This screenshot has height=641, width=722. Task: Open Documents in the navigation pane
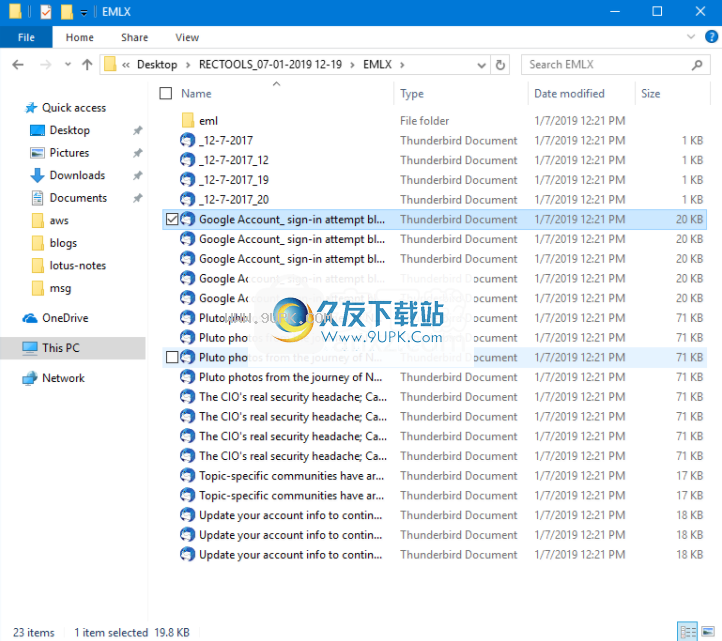coord(78,198)
